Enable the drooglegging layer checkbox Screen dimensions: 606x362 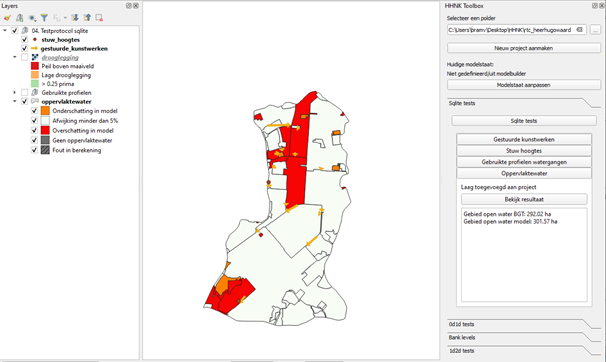pos(24,58)
